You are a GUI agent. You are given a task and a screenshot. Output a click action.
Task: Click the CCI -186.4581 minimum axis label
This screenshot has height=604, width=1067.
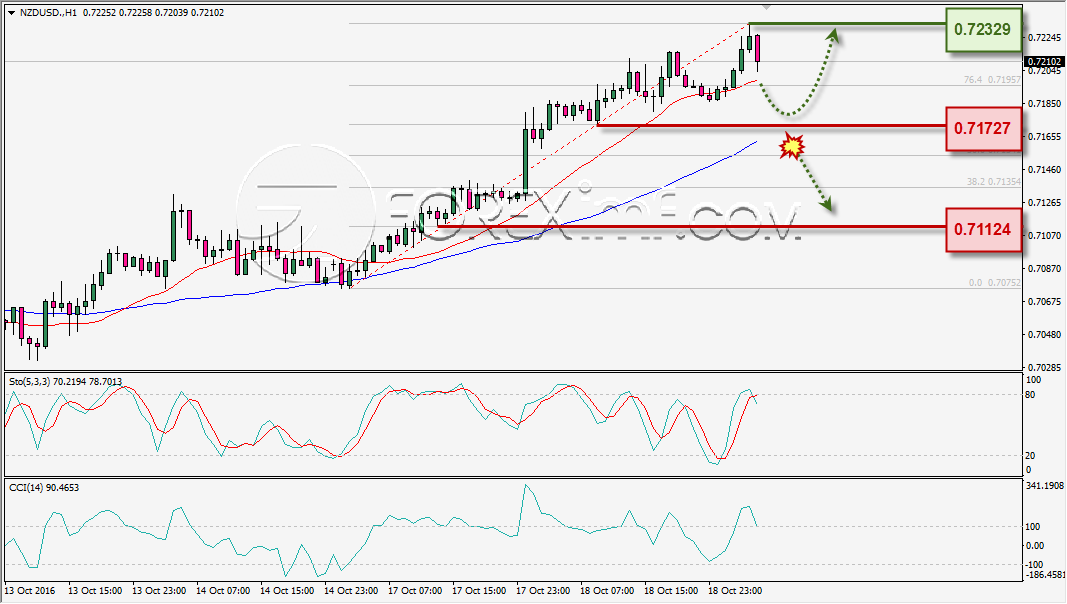1045,575
